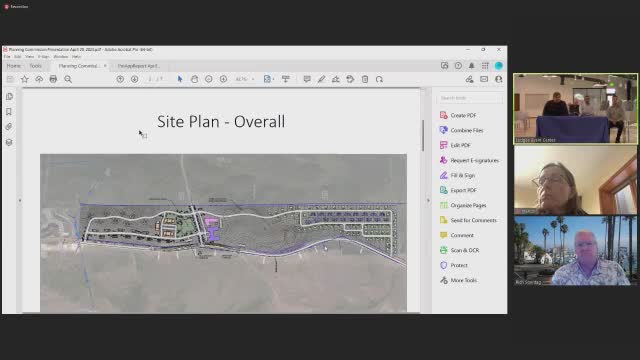640x360 pixels.
Task: Select the arrow selection tool
Action: click(180, 79)
